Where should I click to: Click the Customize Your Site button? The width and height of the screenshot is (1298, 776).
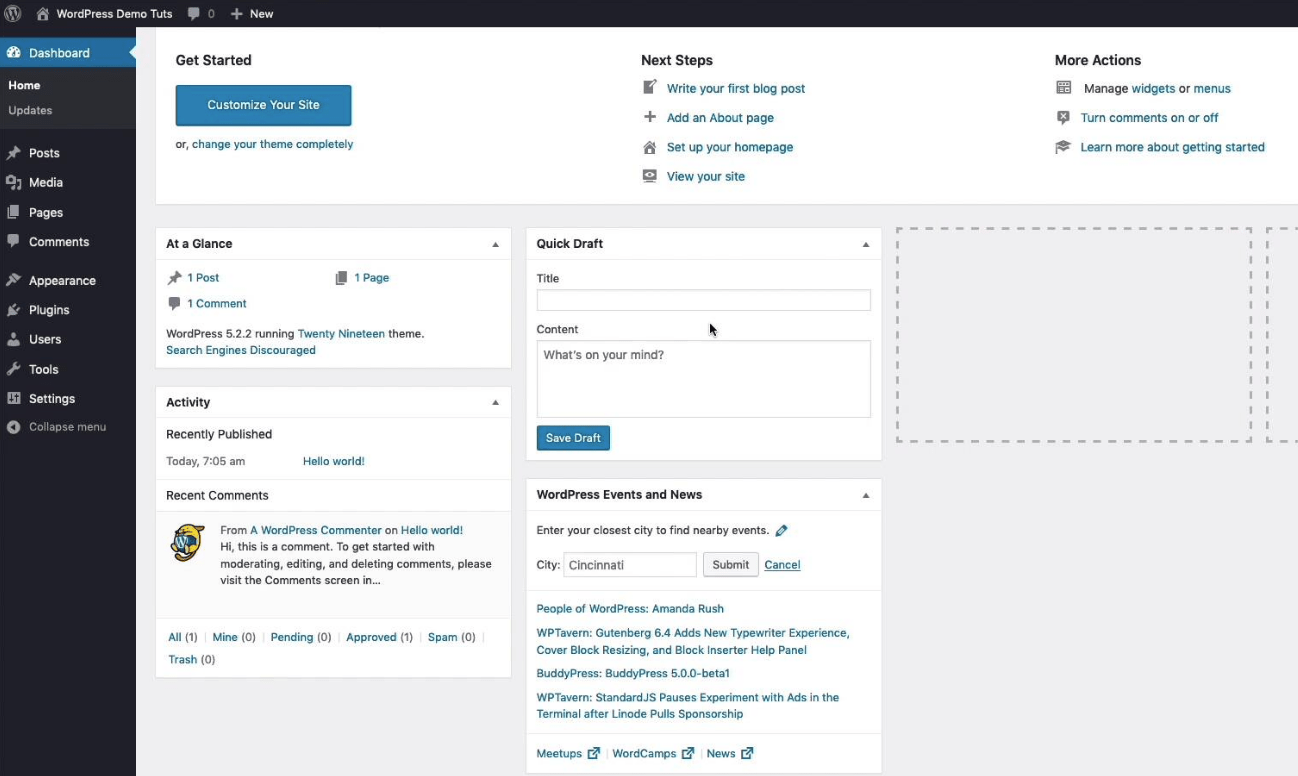click(x=263, y=105)
